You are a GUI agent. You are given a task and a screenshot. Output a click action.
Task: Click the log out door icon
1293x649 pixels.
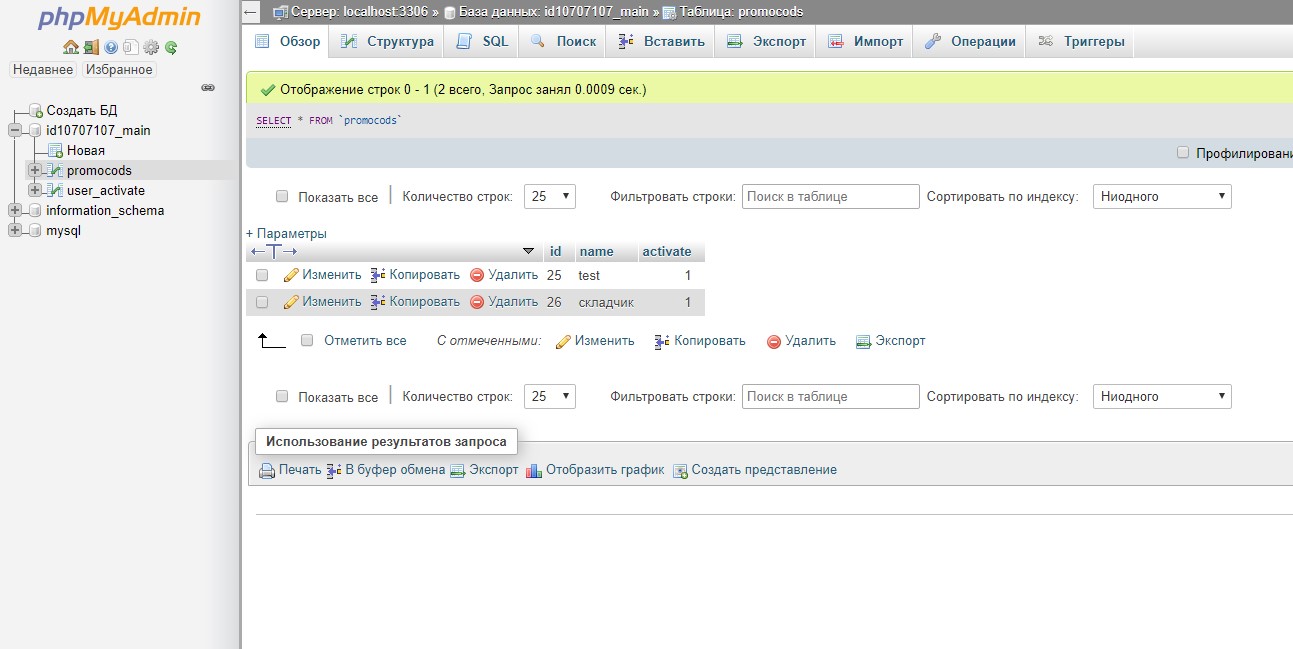pyautogui.click(x=90, y=47)
